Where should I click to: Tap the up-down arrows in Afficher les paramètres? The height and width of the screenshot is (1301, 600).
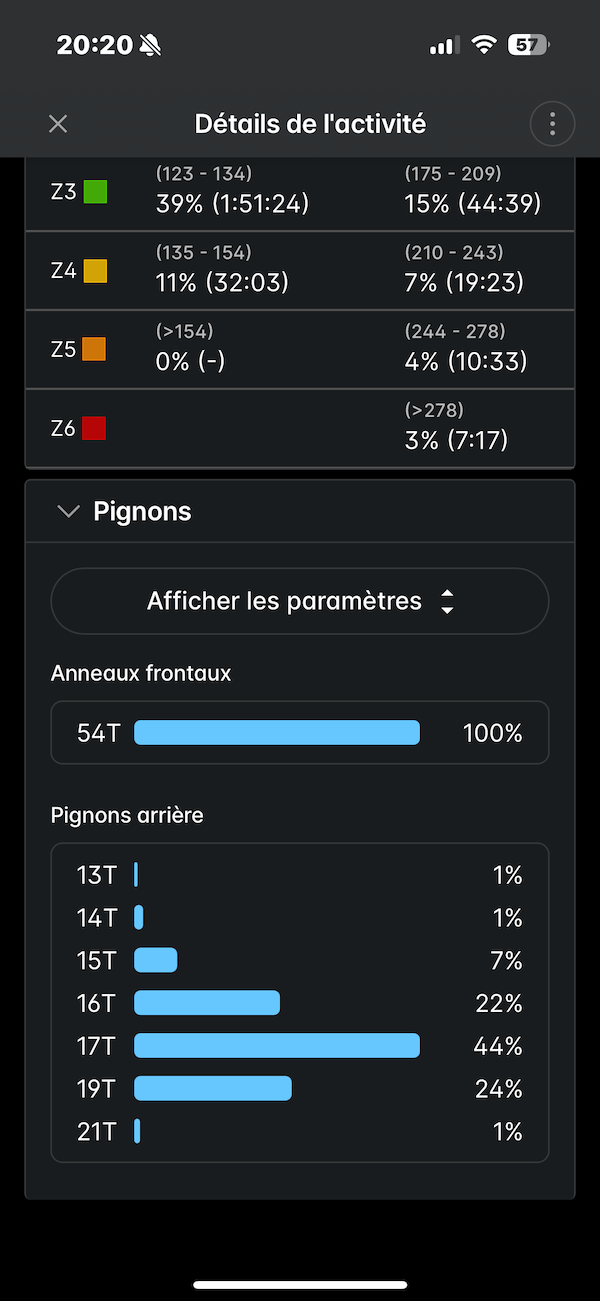[x=447, y=602]
